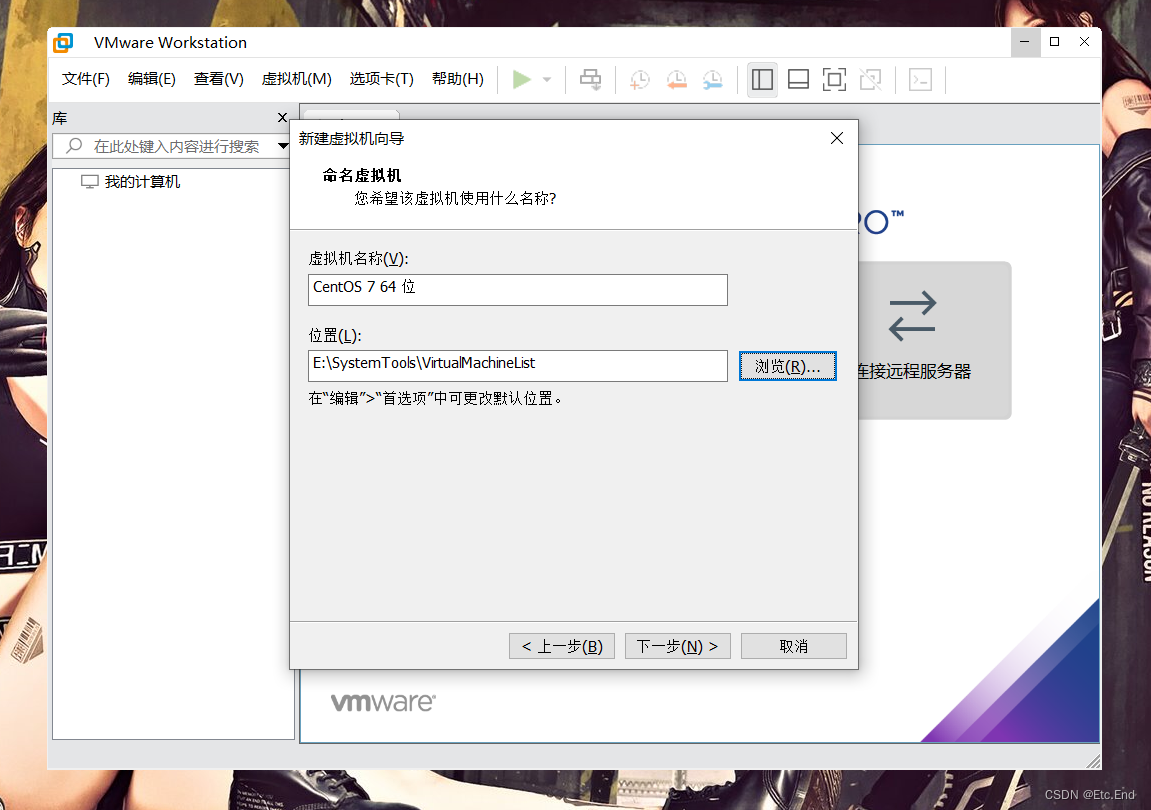Click the 您希望该虚拟机使用什么名称? text
1151x810 pixels.
[455, 198]
